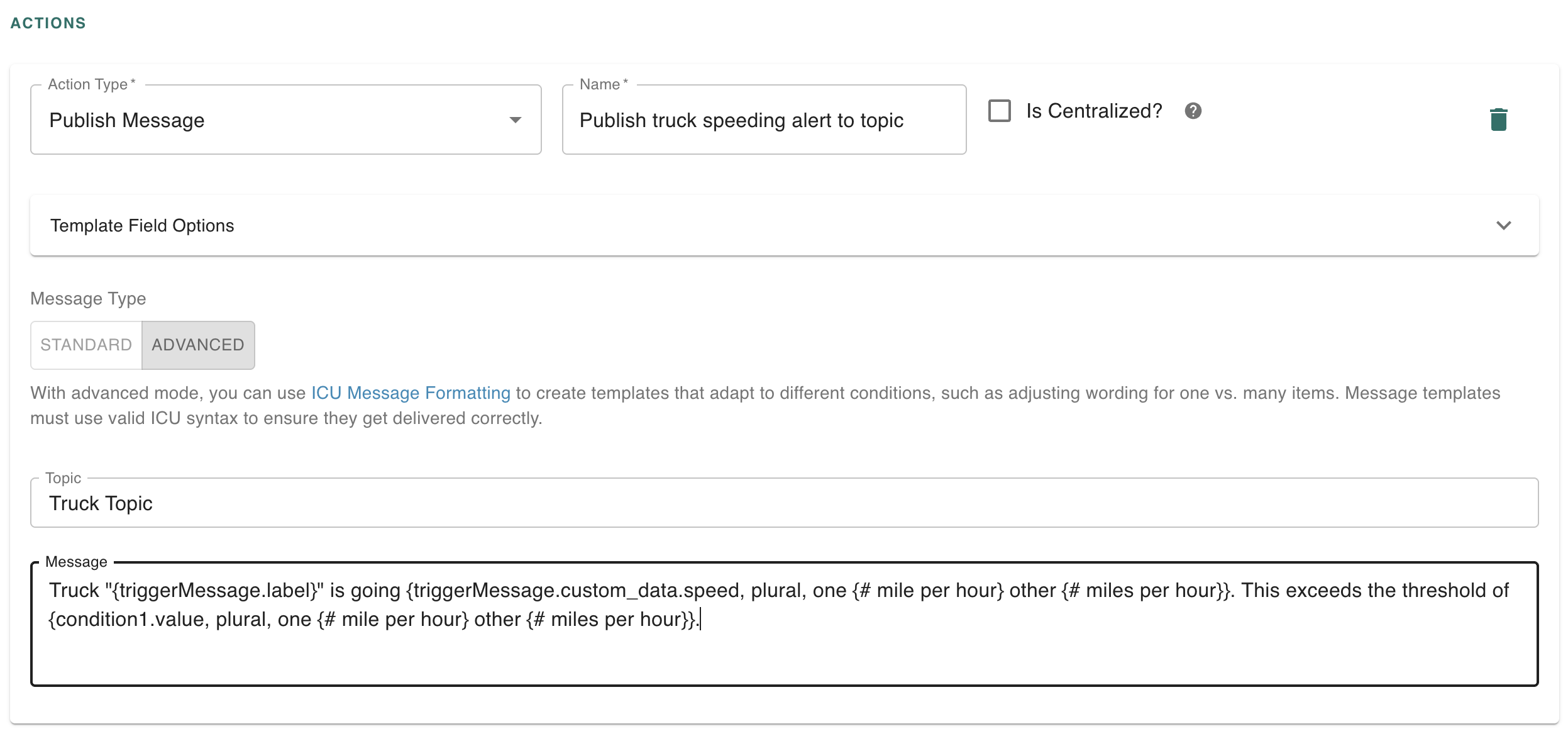Image resolution: width=1568 pixels, height=736 pixels.
Task: Click the trash icon to delete action
Action: tap(1498, 120)
